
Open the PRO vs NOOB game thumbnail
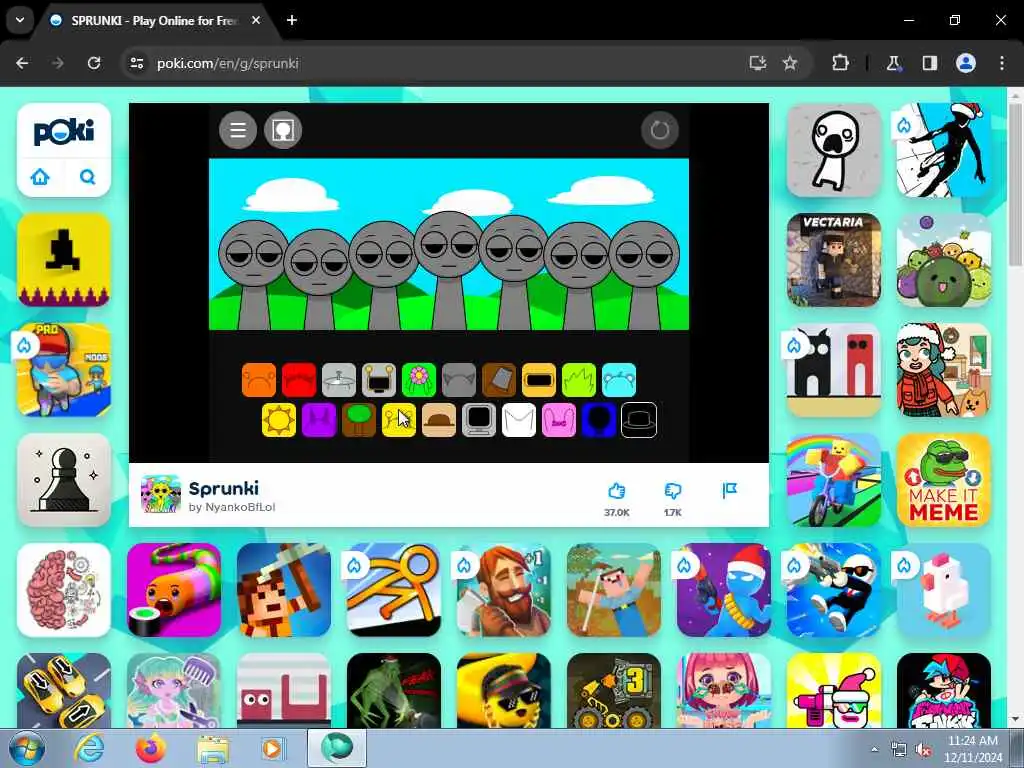click(x=64, y=370)
